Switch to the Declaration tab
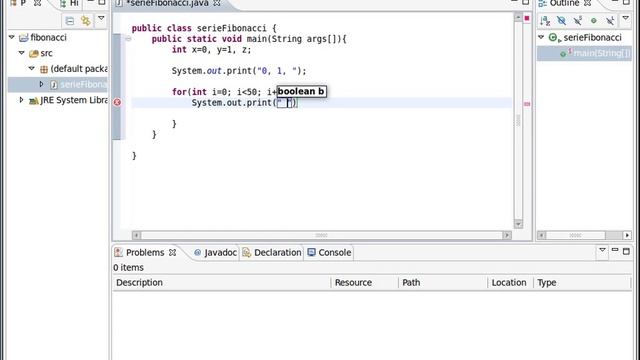640x360 pixels. coord(272,253)
